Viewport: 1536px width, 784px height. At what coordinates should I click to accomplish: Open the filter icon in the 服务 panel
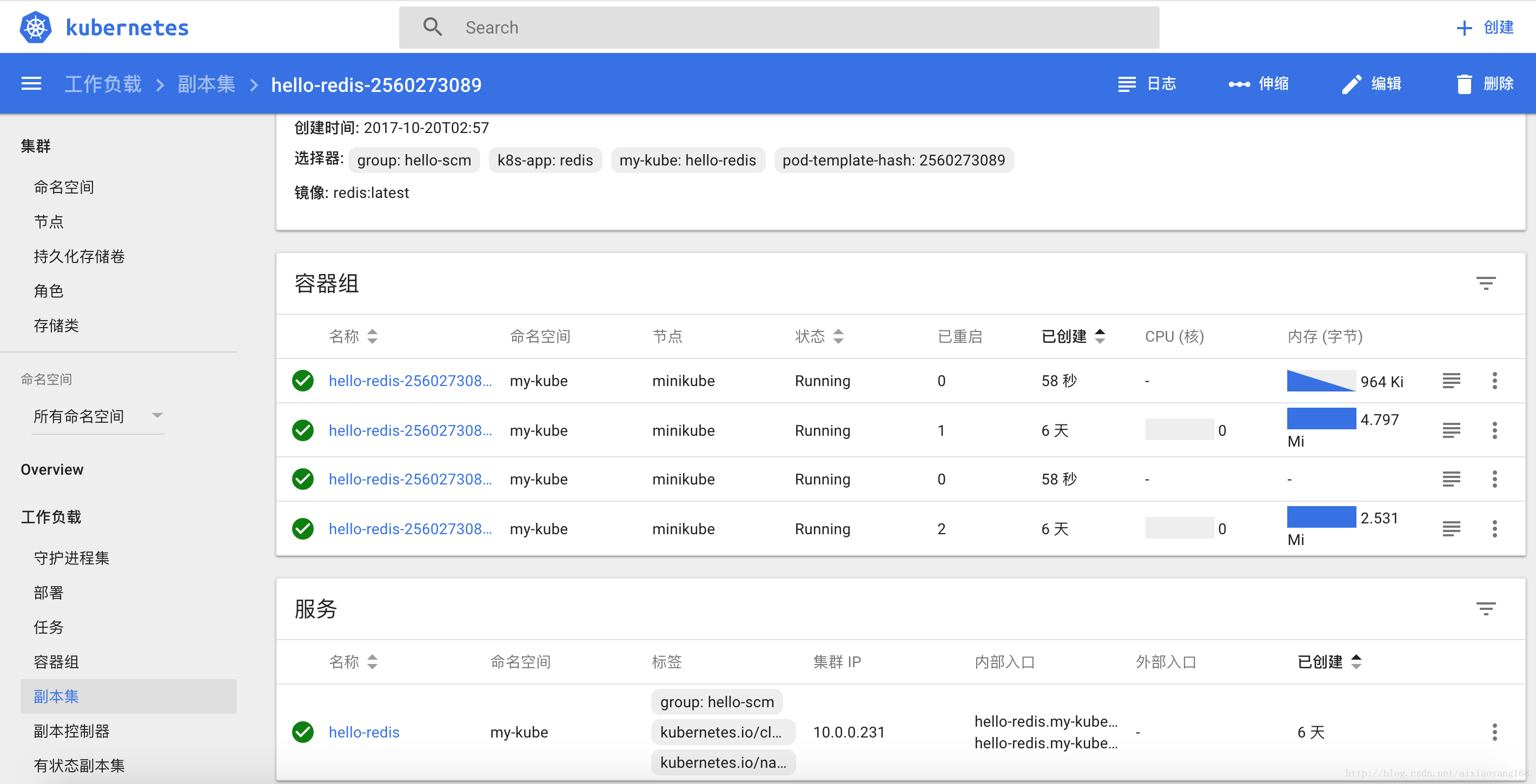point(1486,608)
